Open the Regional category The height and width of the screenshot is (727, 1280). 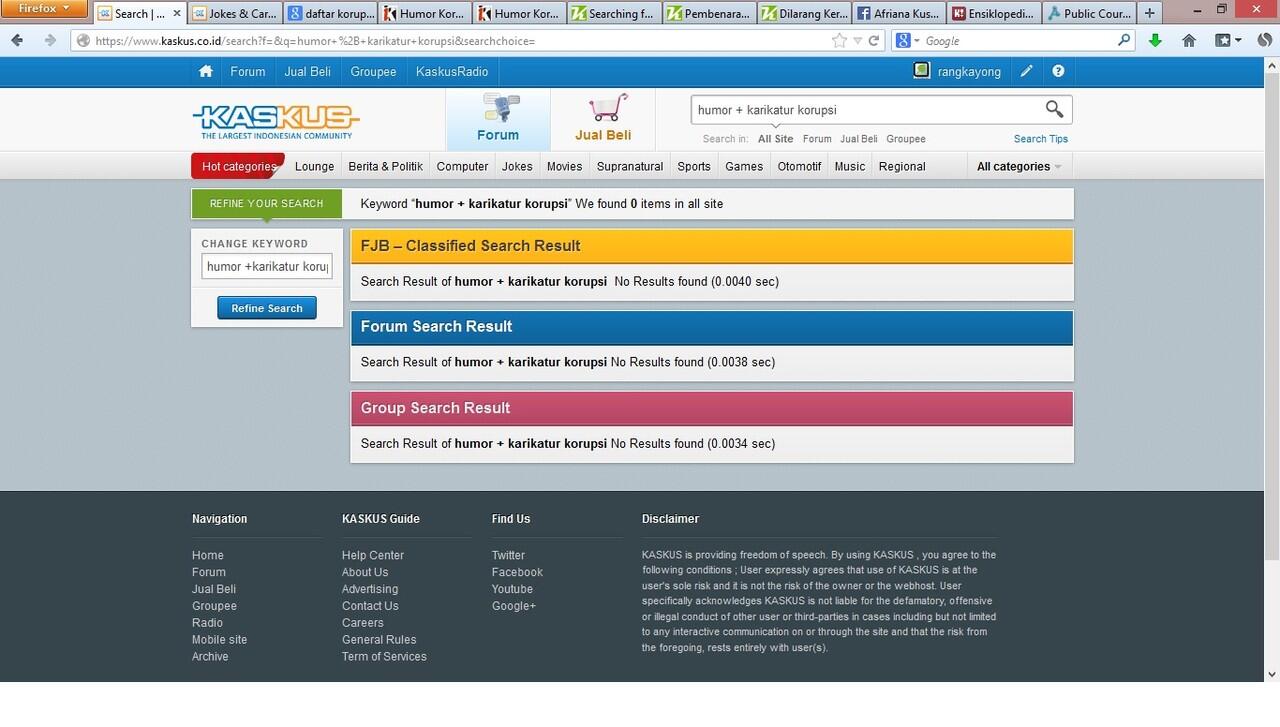pos(902,166)
